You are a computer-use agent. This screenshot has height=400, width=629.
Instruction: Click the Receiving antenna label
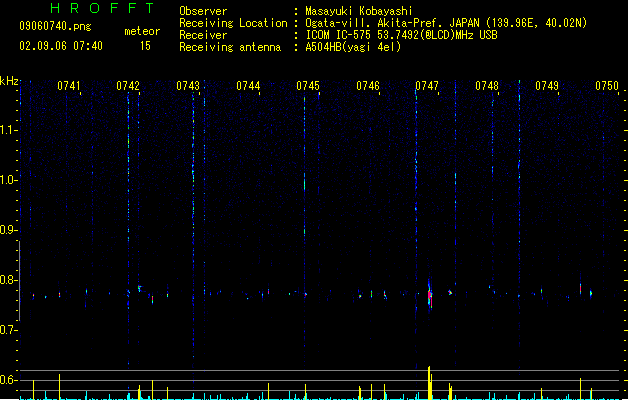[x=230, y=47]
